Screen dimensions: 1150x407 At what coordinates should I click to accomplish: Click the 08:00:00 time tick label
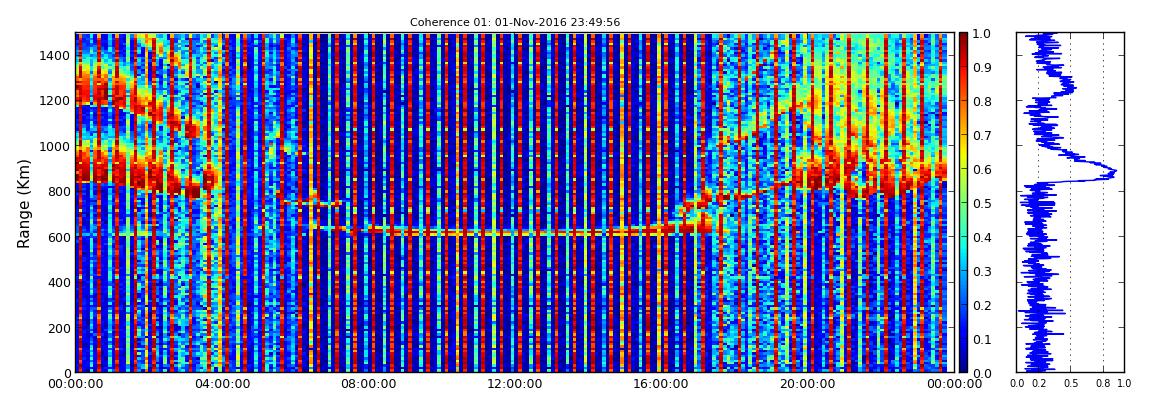[366, 384]
